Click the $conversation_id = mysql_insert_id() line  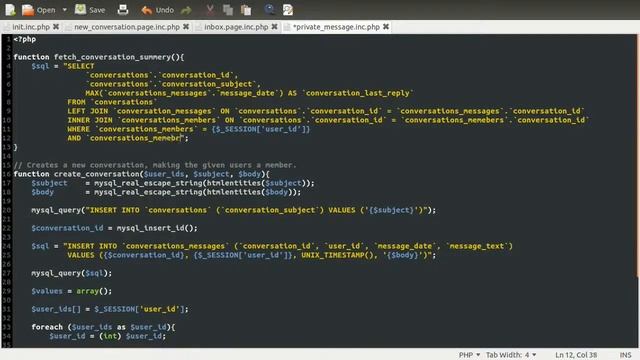(114, 228)
